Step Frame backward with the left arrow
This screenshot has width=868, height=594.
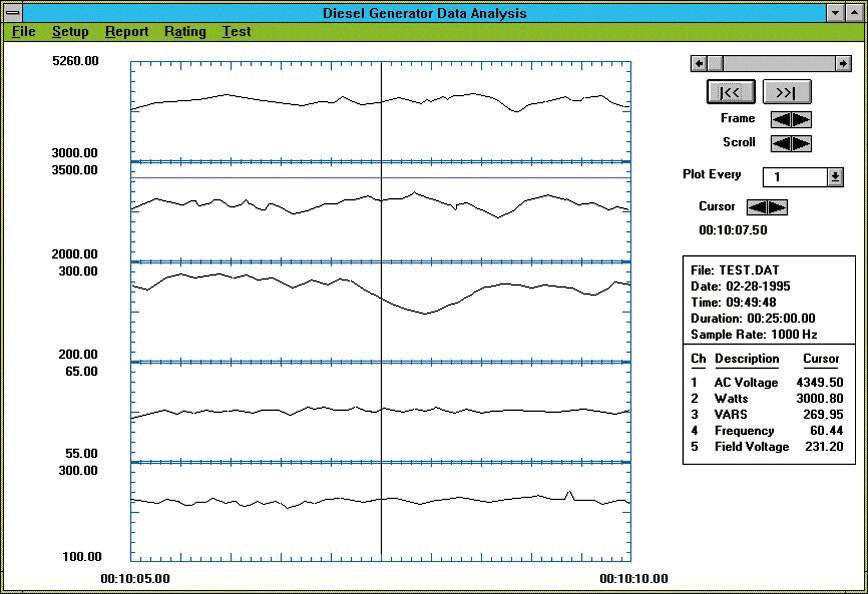pos(782,119)
